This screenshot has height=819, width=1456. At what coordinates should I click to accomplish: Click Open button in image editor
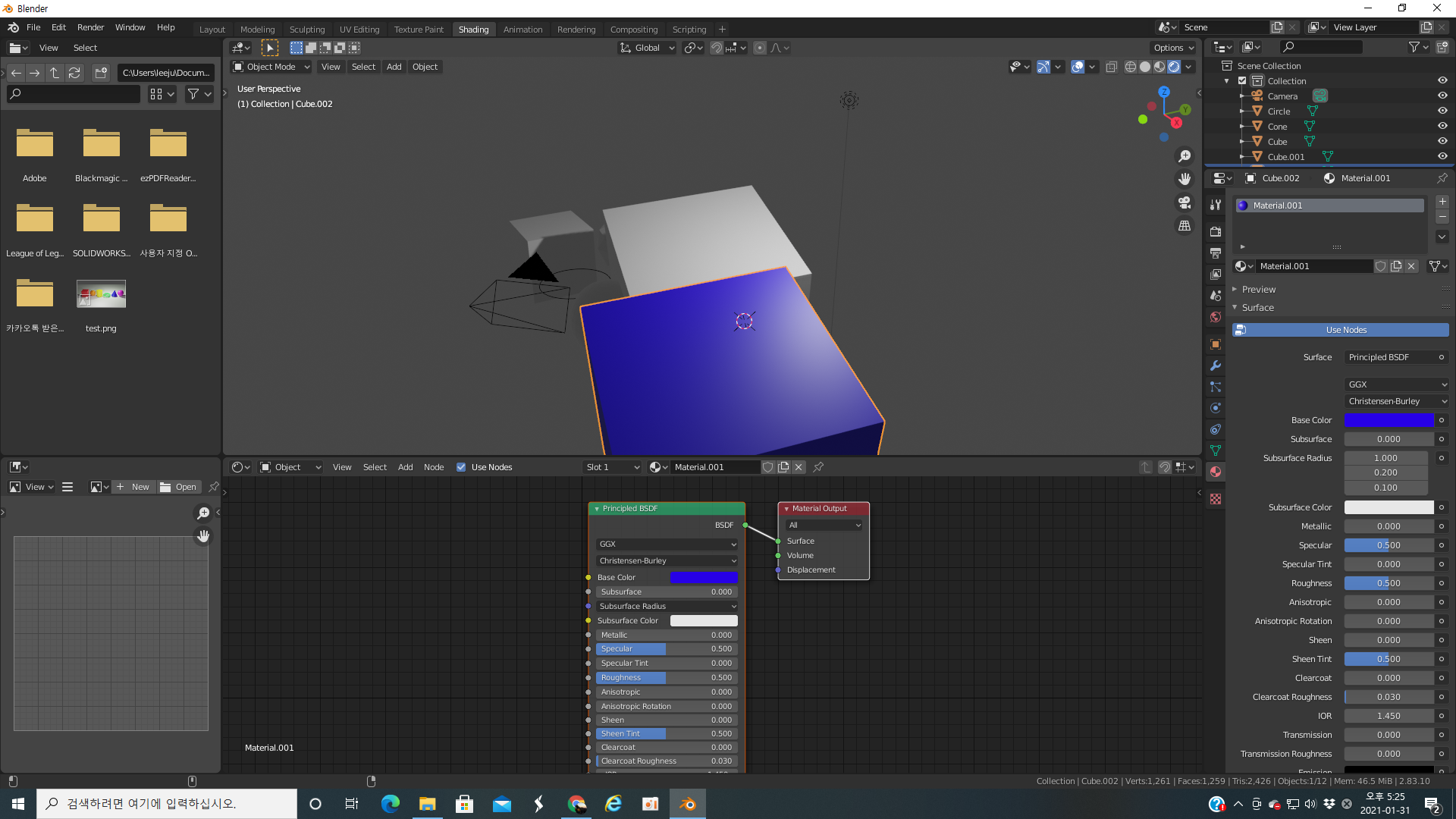click(x=179, y=487)
